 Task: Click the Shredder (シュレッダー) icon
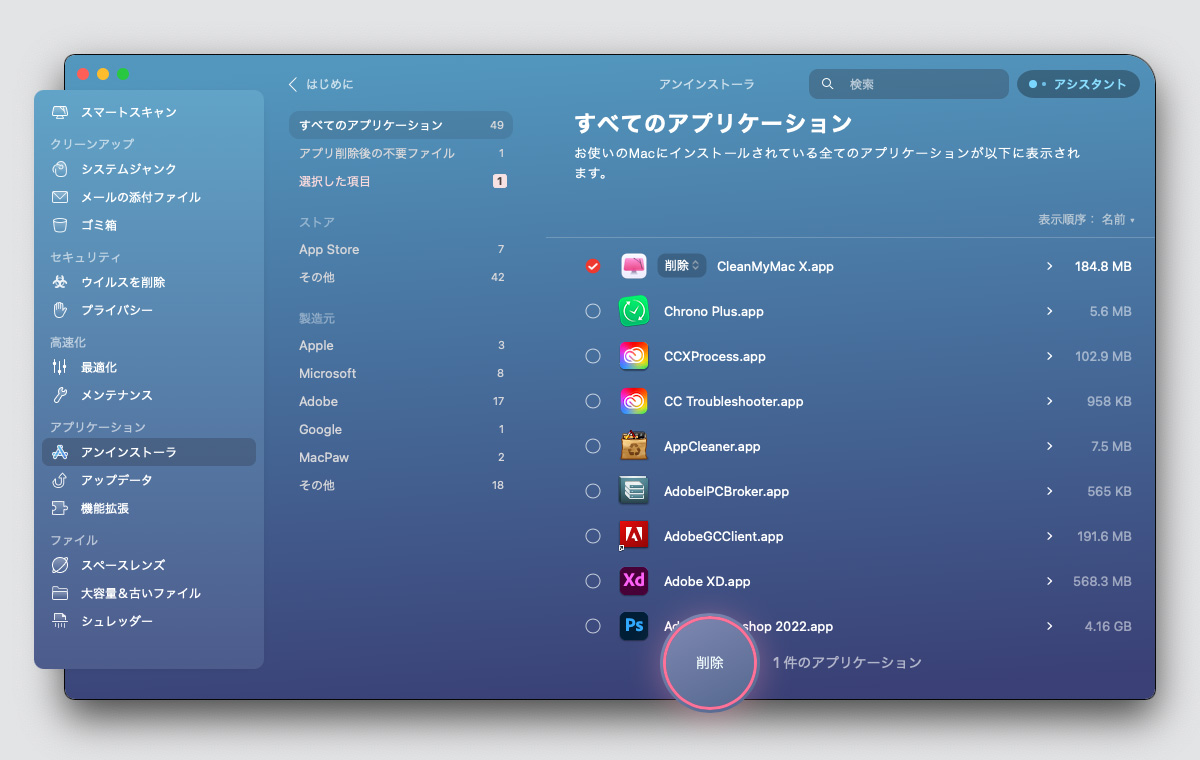pos(60,621)
